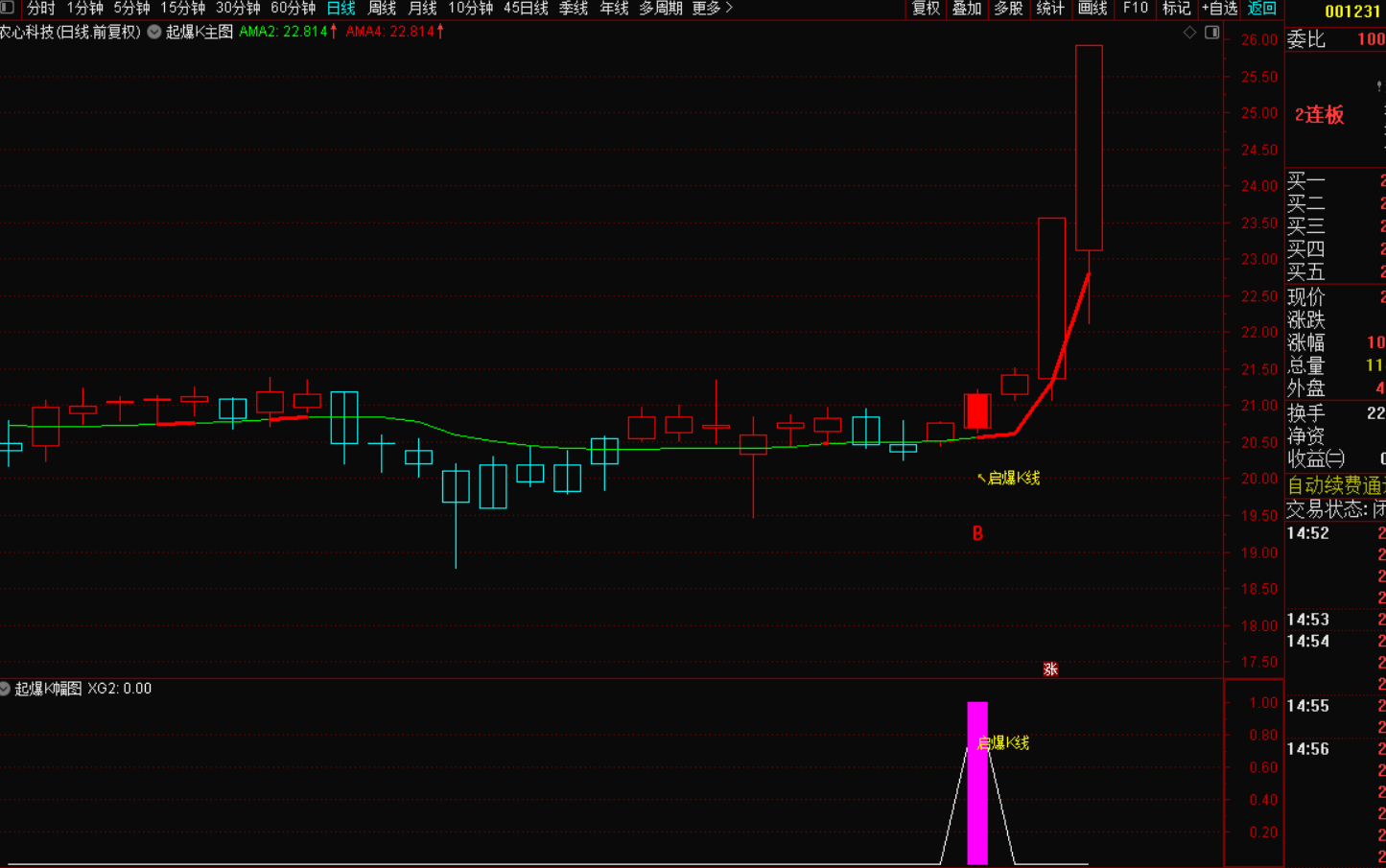
Task: Select the 60分钟 period tab
Action: 293,9
